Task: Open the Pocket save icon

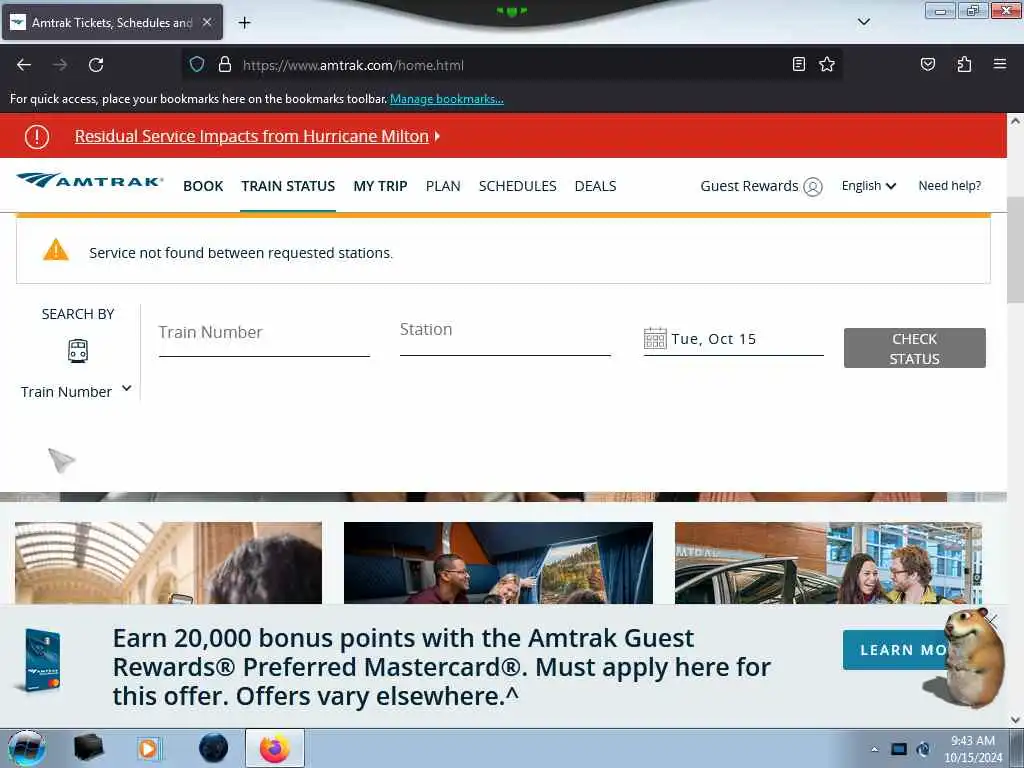Action: 927,64
